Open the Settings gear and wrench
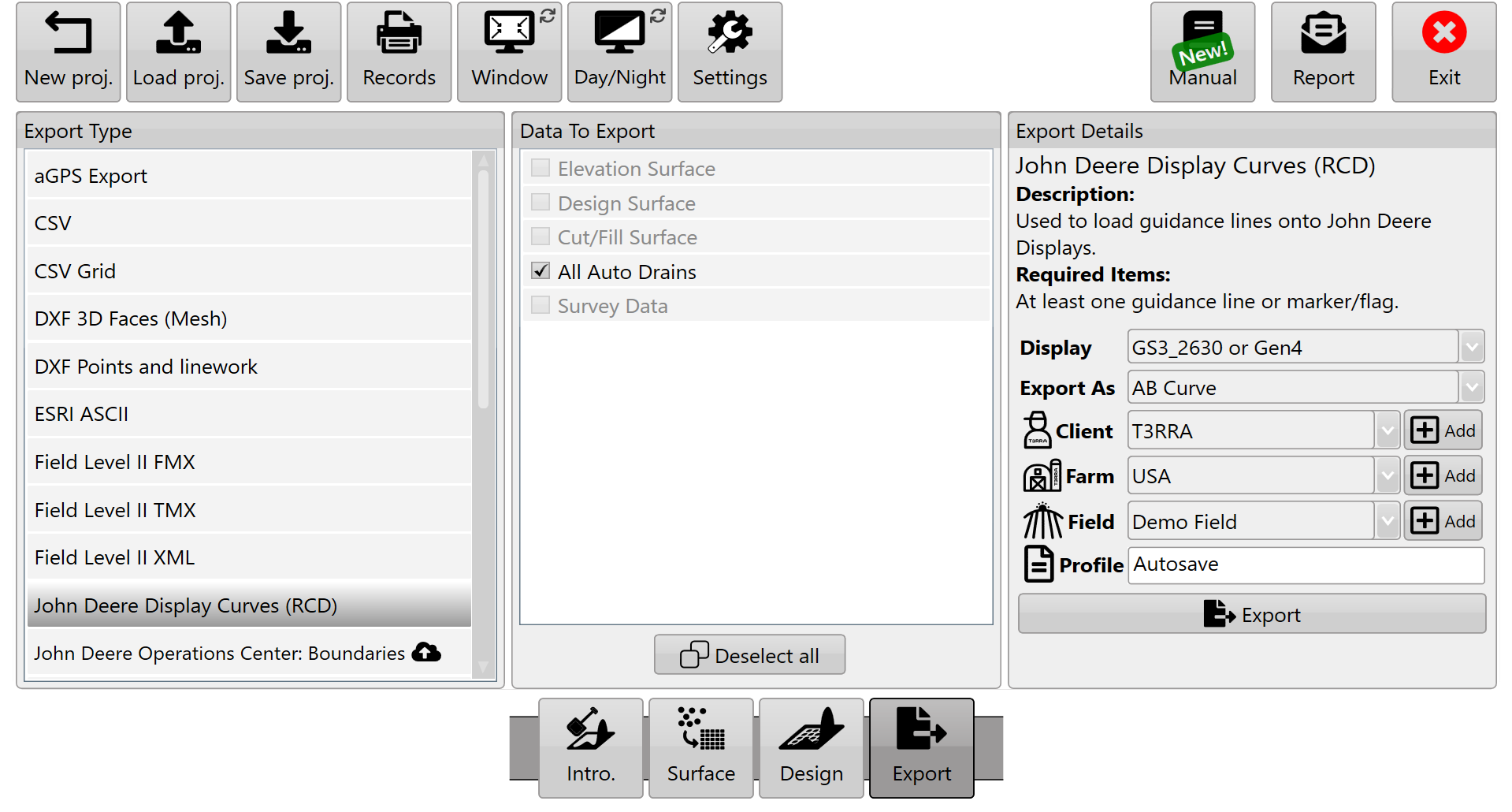Image resolution: width=1512 pixels, height=812 pixels. 730,52
